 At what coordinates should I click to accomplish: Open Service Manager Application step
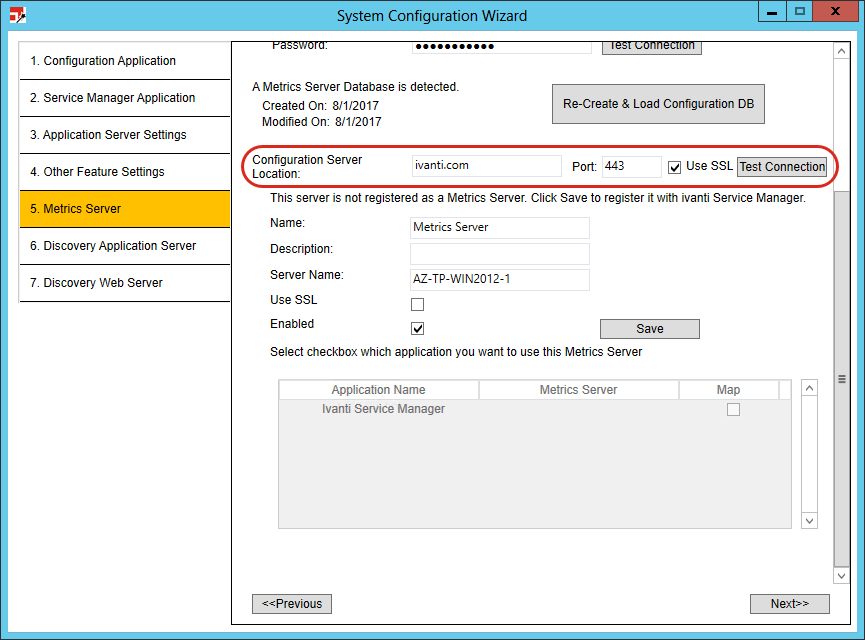(124, 98)
